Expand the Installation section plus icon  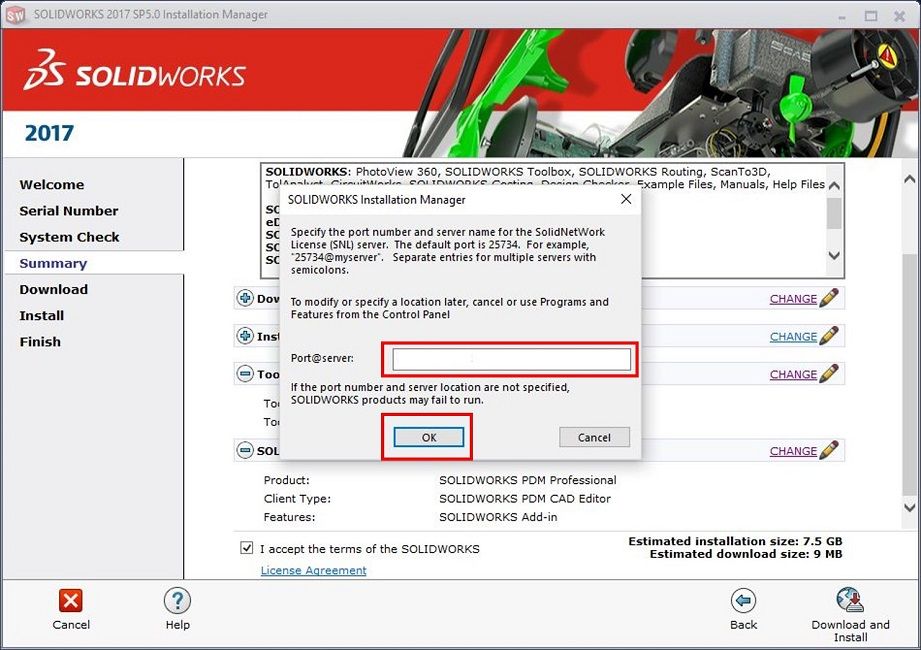click(x=245, y=336)
